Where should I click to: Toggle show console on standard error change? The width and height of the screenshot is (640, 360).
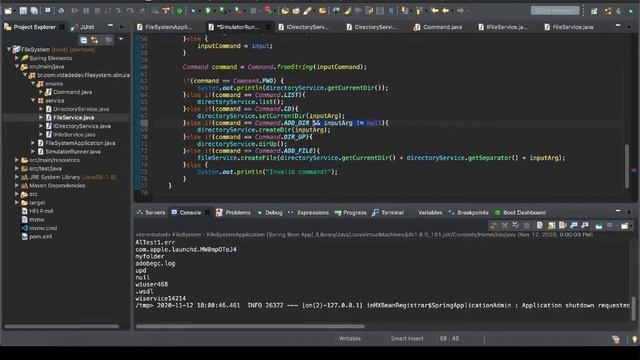click(x=585, y=225)
